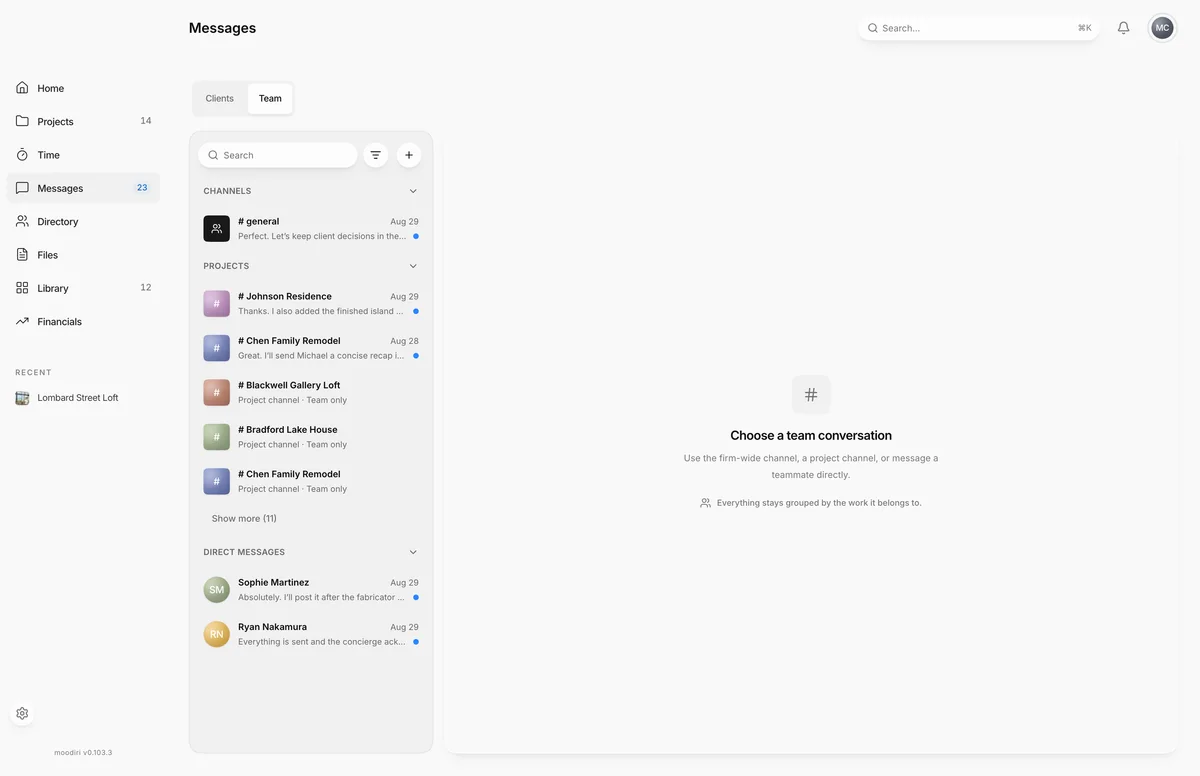Open the Home sidebar icon
This screenshot has width=1200, height=776.
coord(22,88)
